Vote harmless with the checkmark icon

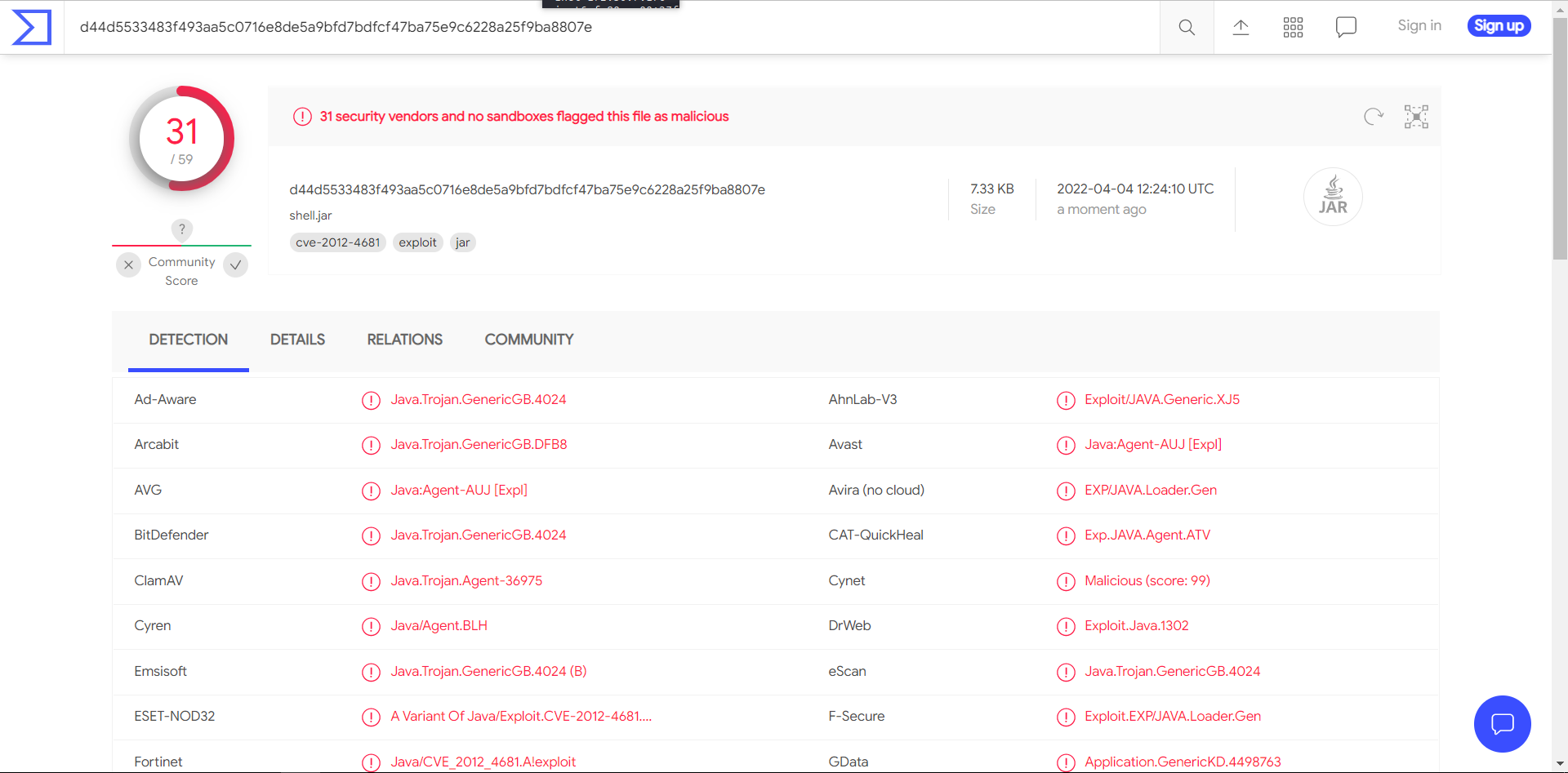click(235, 264)
